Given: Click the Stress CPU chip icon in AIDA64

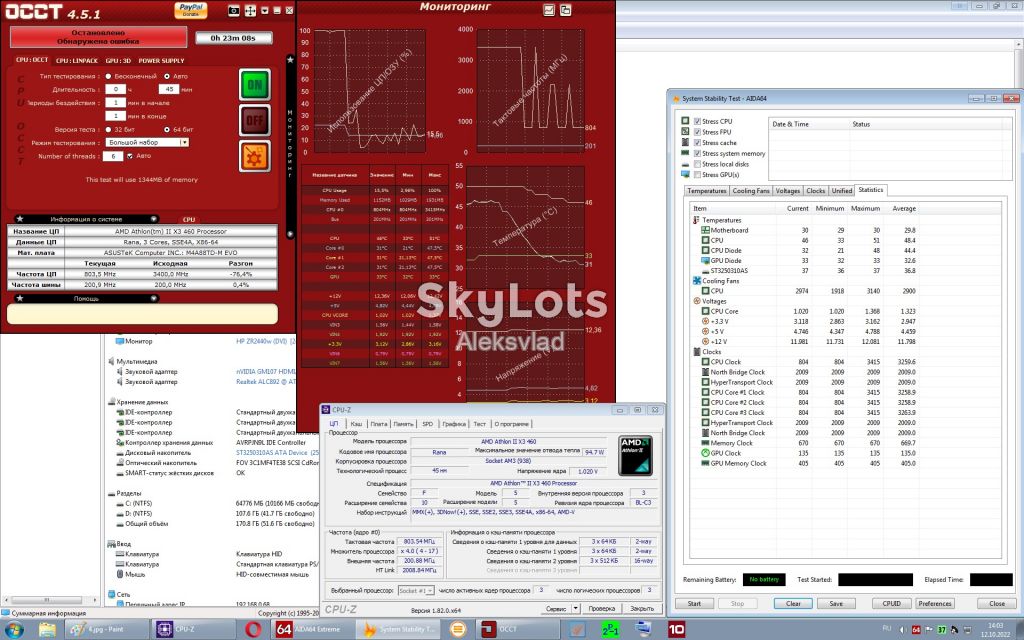Looking at the screenshot, I should click(x=685, y=121).
